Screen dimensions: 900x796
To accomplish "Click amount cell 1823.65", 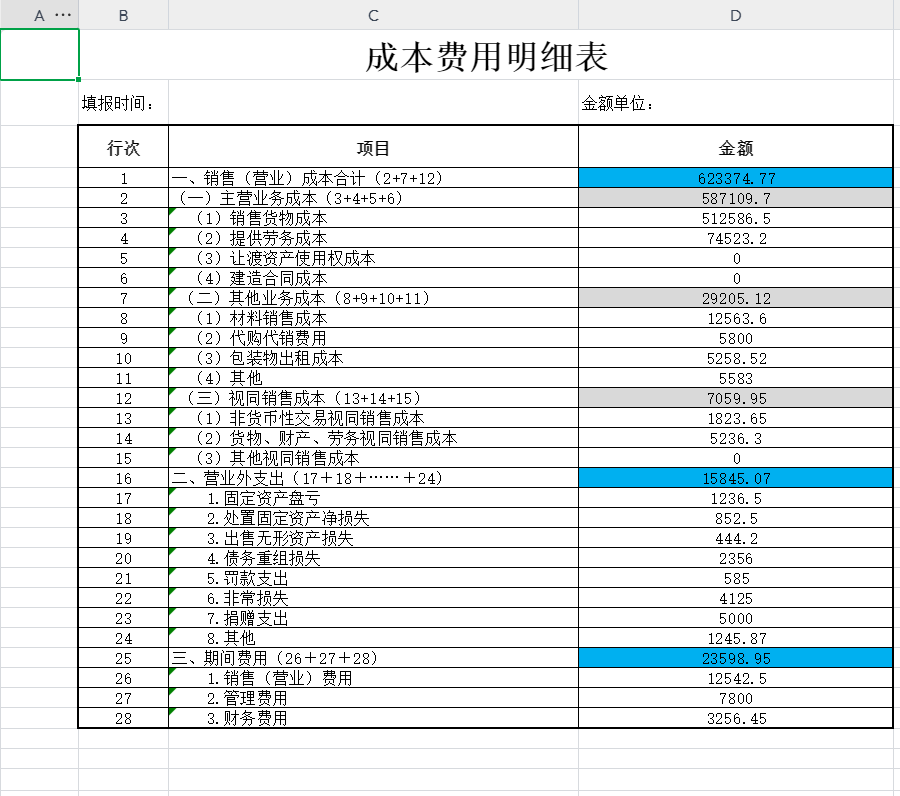I will point(736,418).
